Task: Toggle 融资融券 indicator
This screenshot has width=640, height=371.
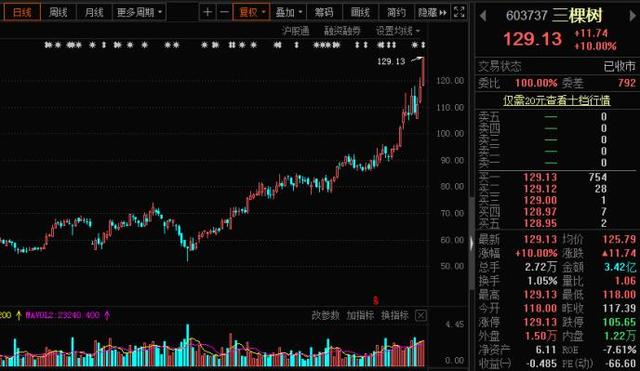Action: pos(342,31)
